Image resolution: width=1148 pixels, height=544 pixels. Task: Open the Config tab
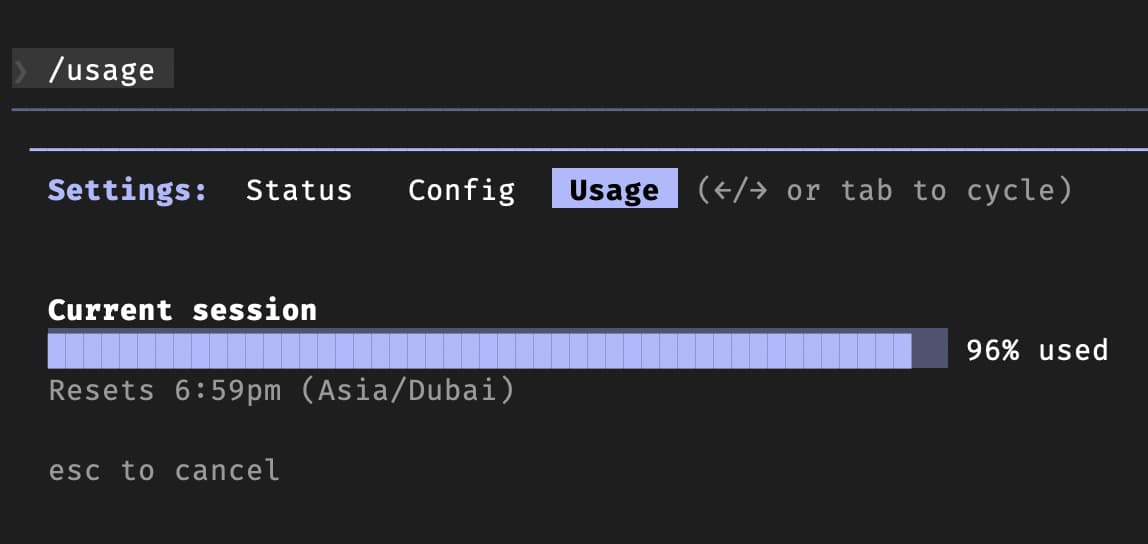tap(461, 190)
